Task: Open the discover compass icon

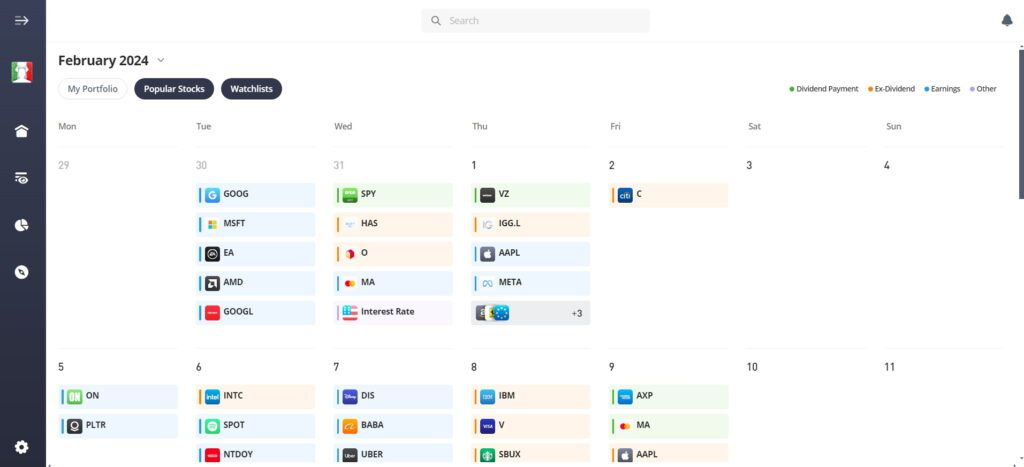Action: click(x=22, y=272)
